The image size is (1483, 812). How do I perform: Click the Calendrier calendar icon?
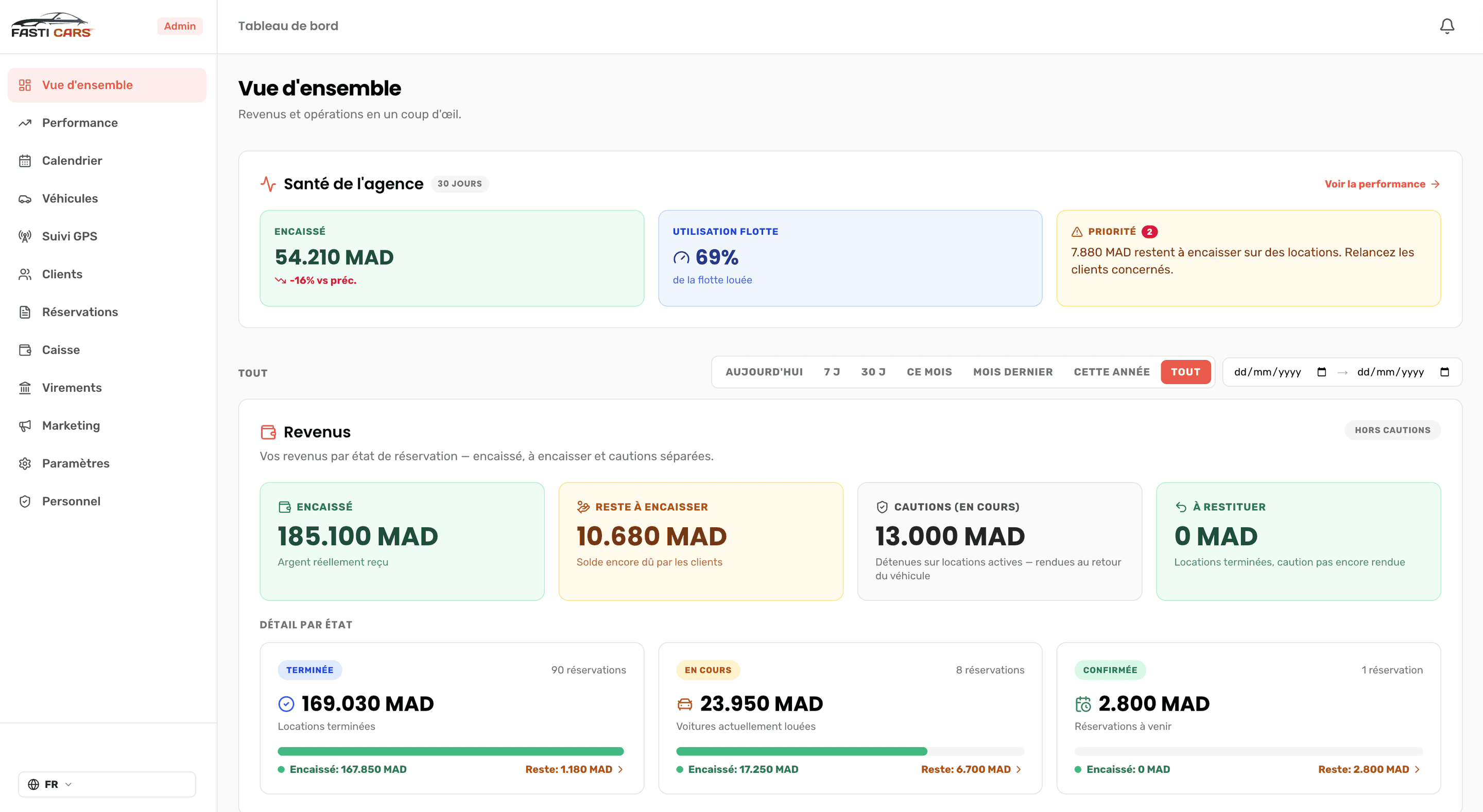[25, 161]
